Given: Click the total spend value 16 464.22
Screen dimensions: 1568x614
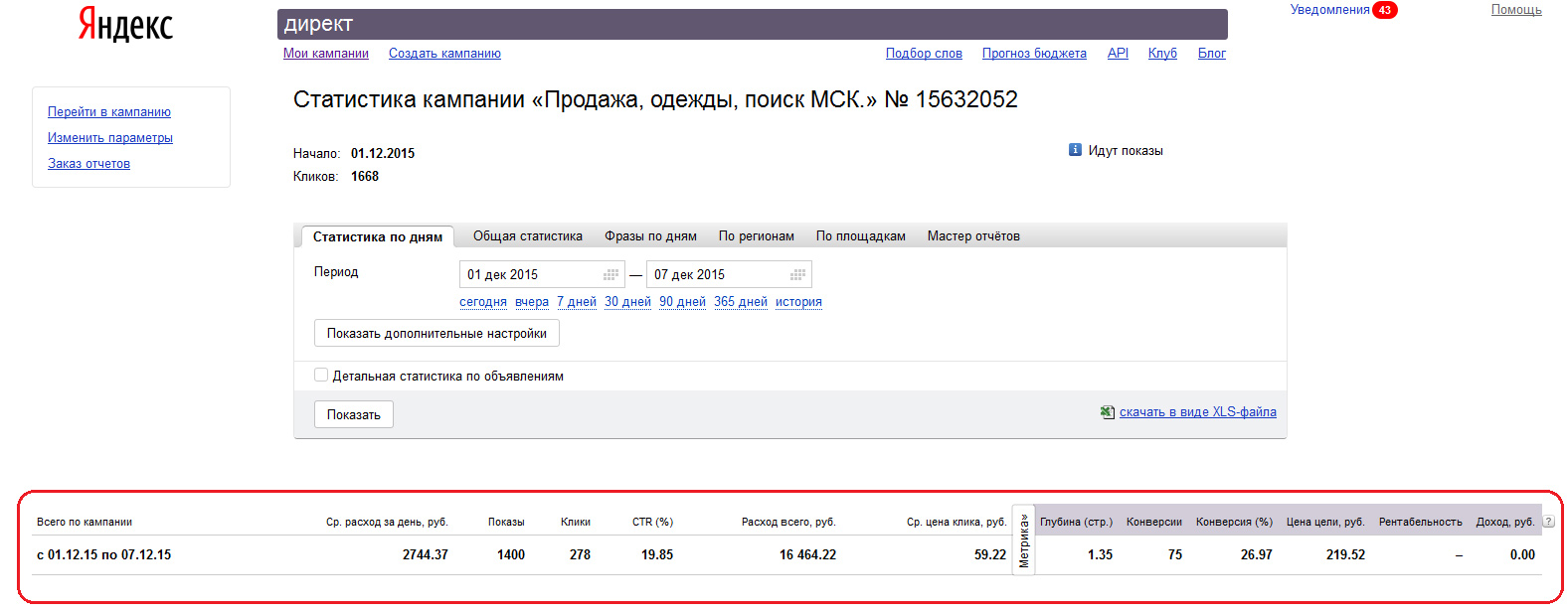Looking at the screenshot, I should [x=807, y=555].
